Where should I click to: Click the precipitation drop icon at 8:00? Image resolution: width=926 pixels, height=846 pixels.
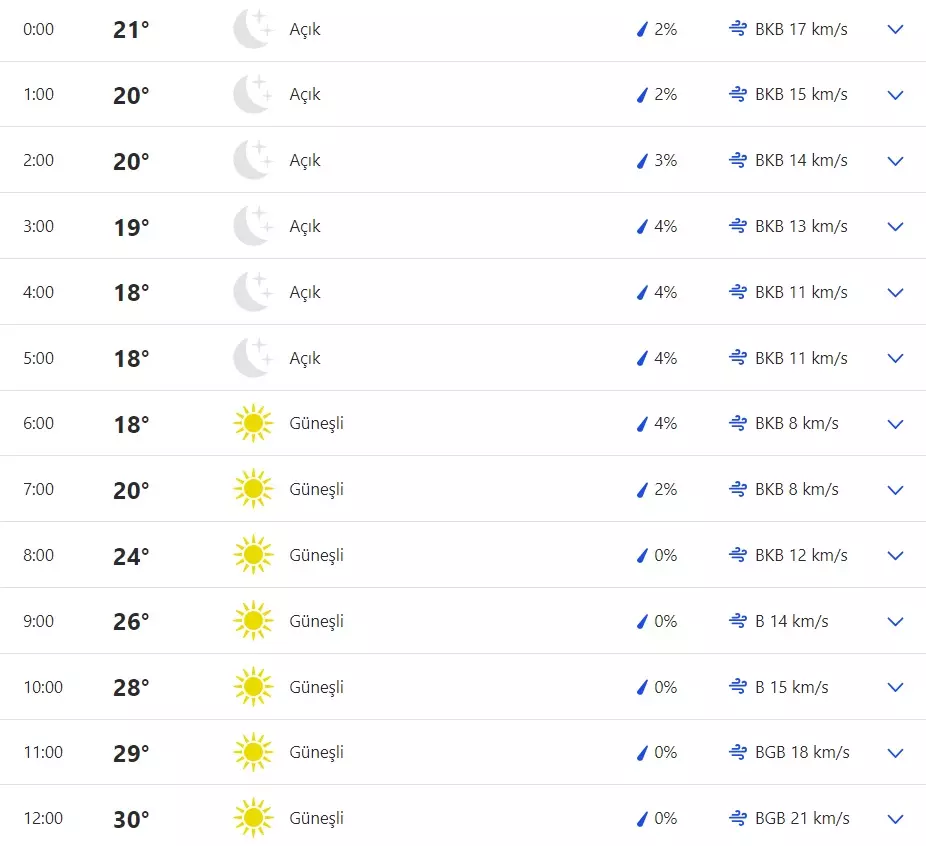643,555
